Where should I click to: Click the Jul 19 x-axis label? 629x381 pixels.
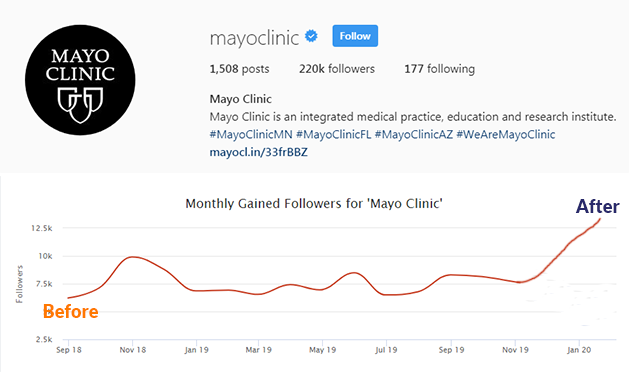[x=386, y=350]
